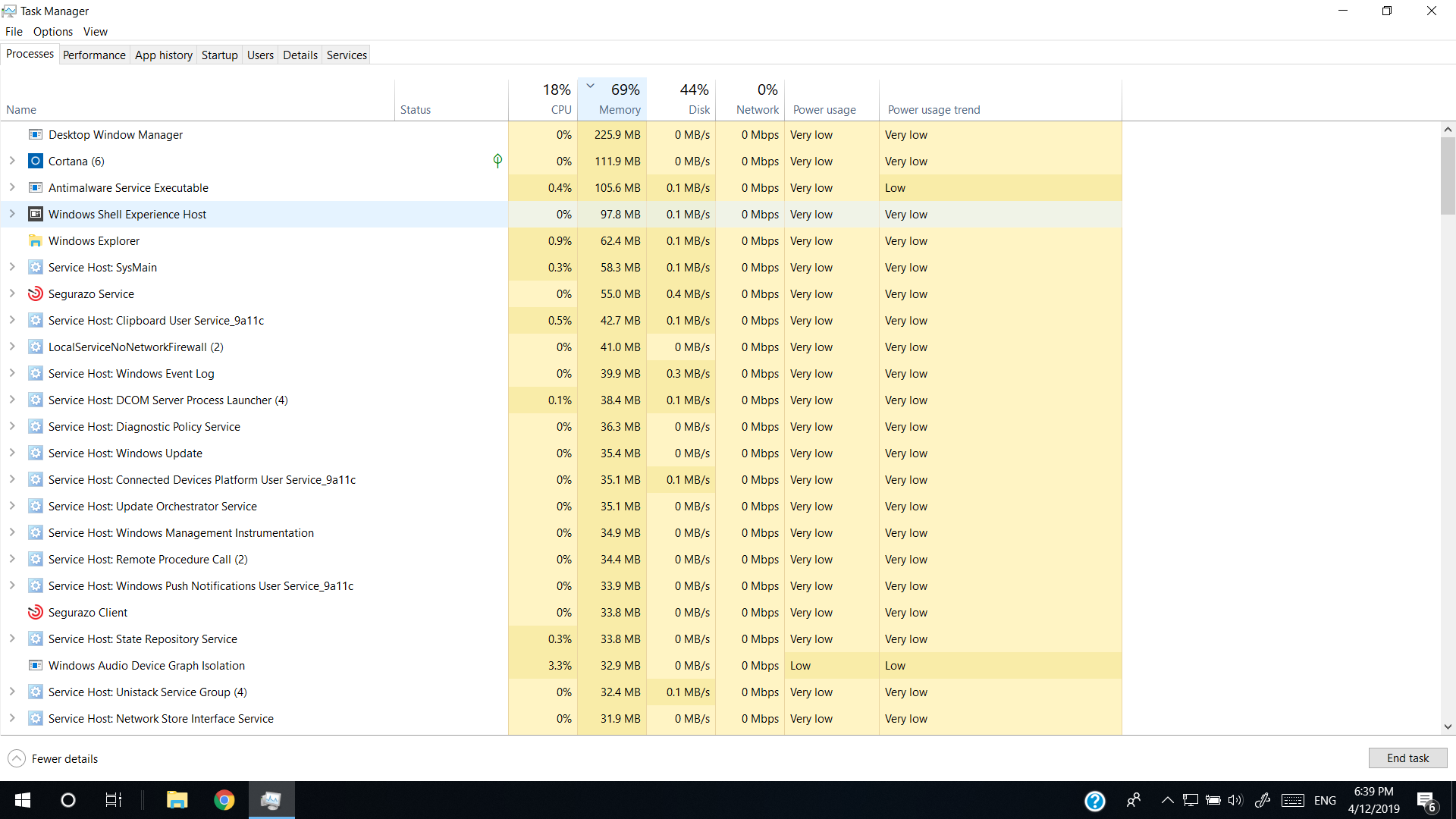Click the Desktop Window Manager process icon
This screenshot has width=1456, height=819.
point(35,135)
